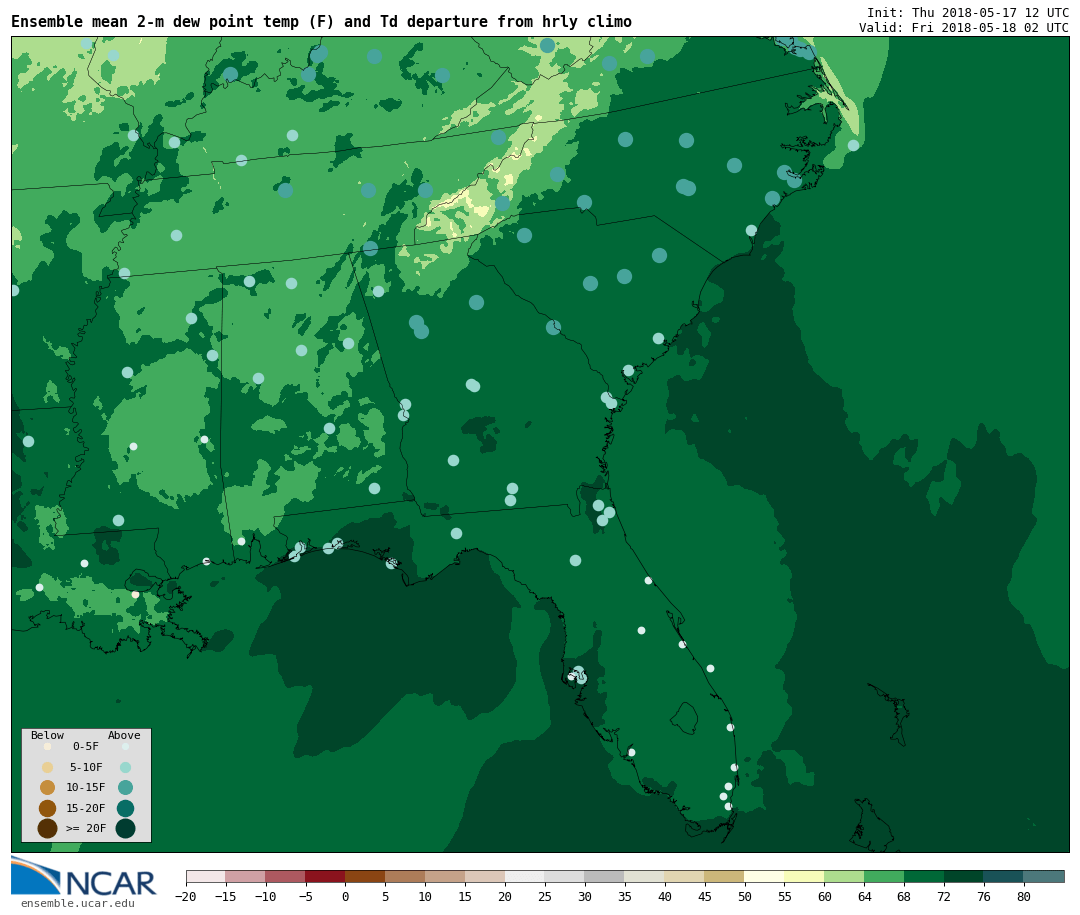Image resolution: width=1080 pixels, height=915 pixels.
Task: Click the Above >= 20F legend circle
Action: click(125, 828)
